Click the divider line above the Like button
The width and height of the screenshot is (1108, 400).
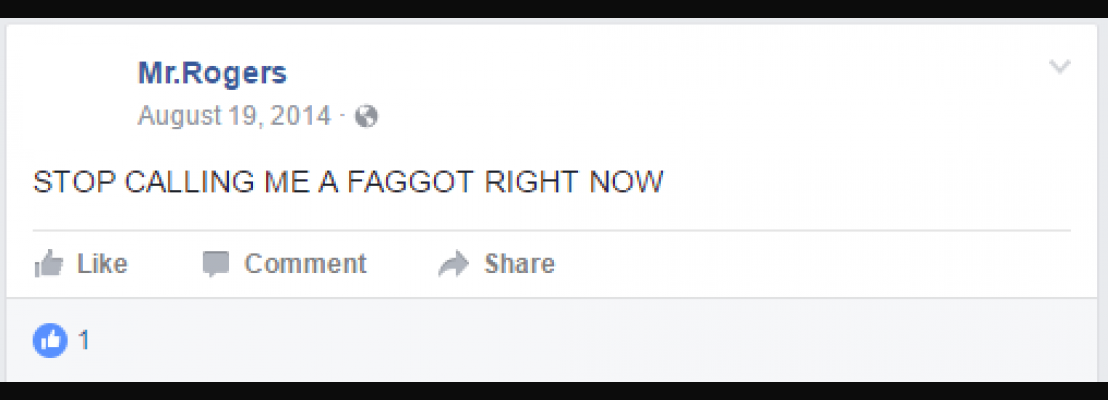click(551, 230)
